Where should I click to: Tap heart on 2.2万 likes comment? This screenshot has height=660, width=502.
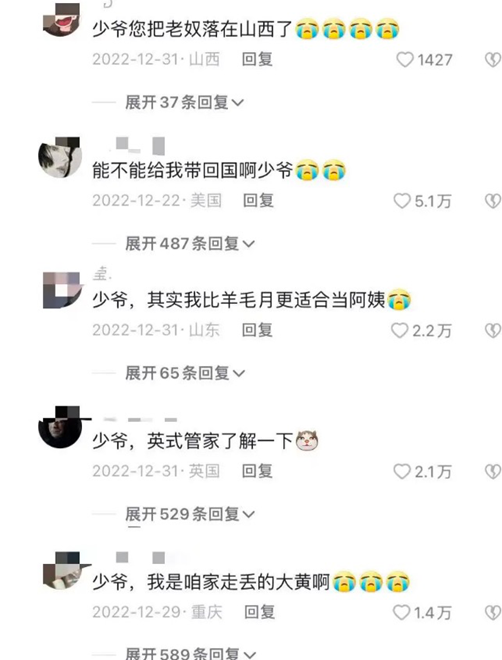click(399, 331)
